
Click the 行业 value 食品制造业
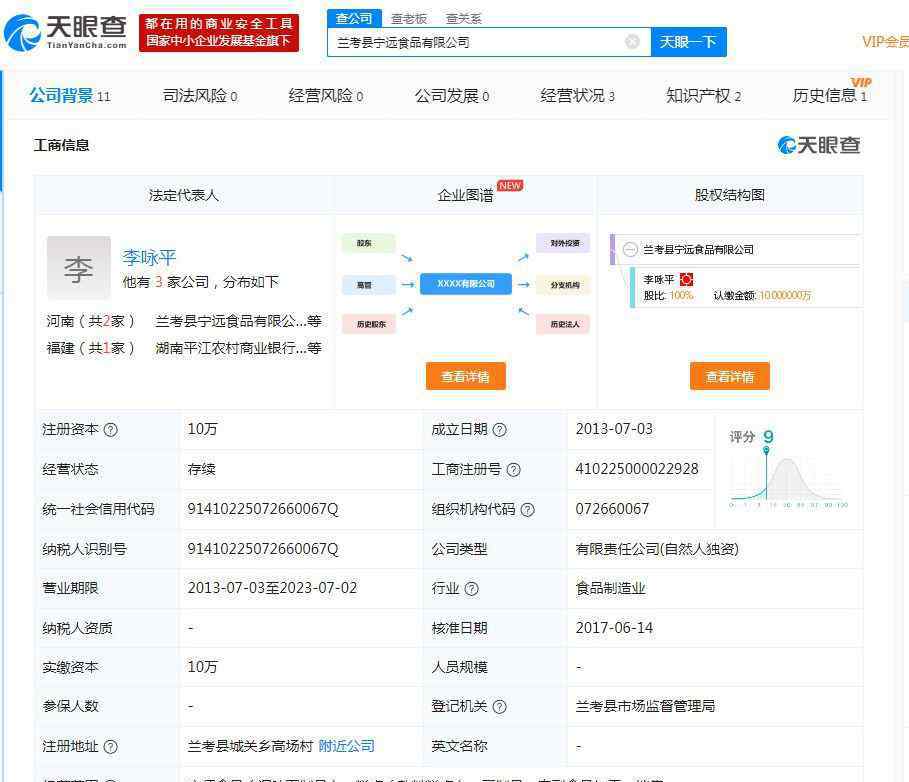[610, 588]
